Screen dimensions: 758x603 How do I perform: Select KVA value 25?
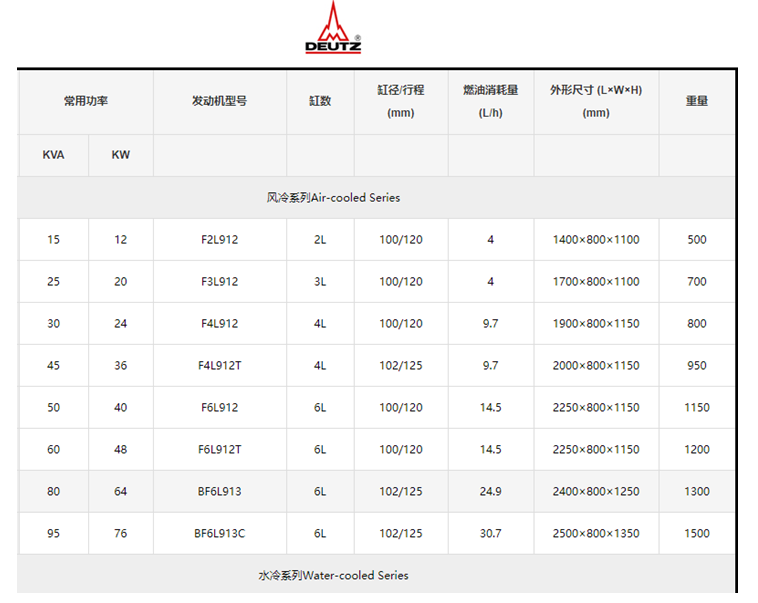pos(53,281)
